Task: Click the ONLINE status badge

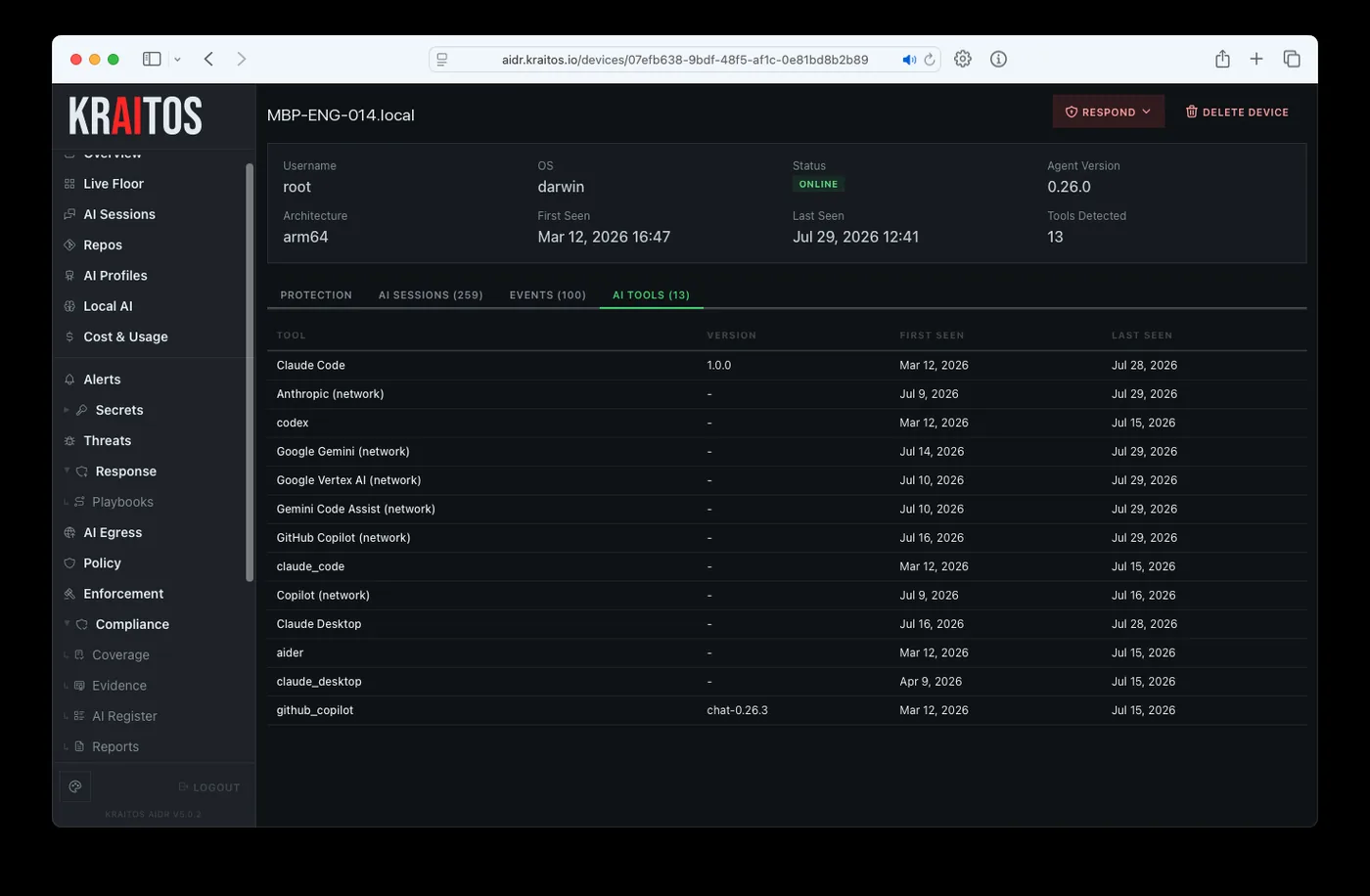Action: coord(818,184)
